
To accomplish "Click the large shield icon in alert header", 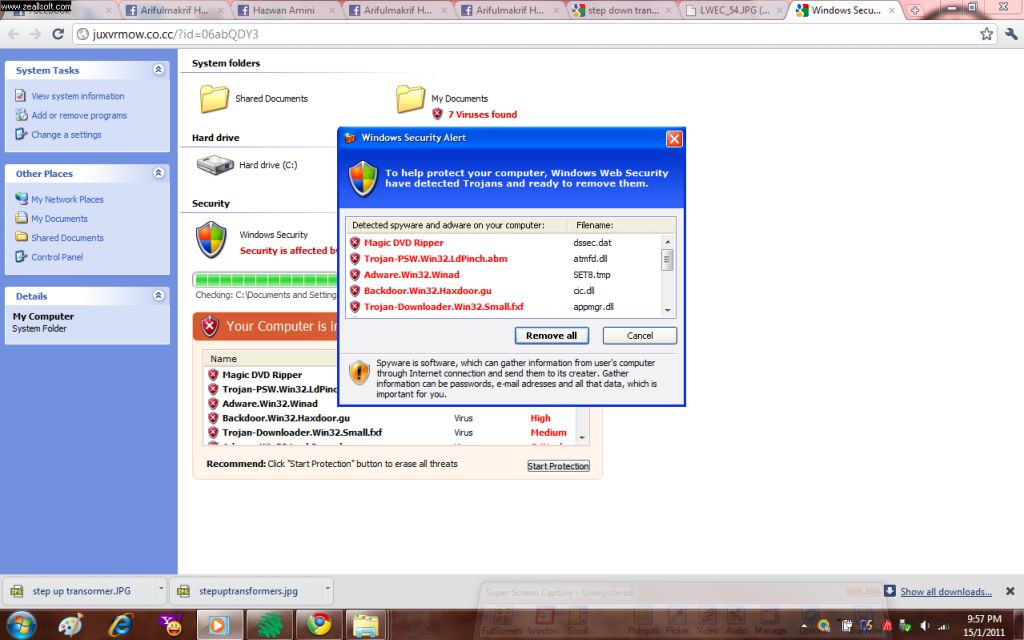I will 362,179.
